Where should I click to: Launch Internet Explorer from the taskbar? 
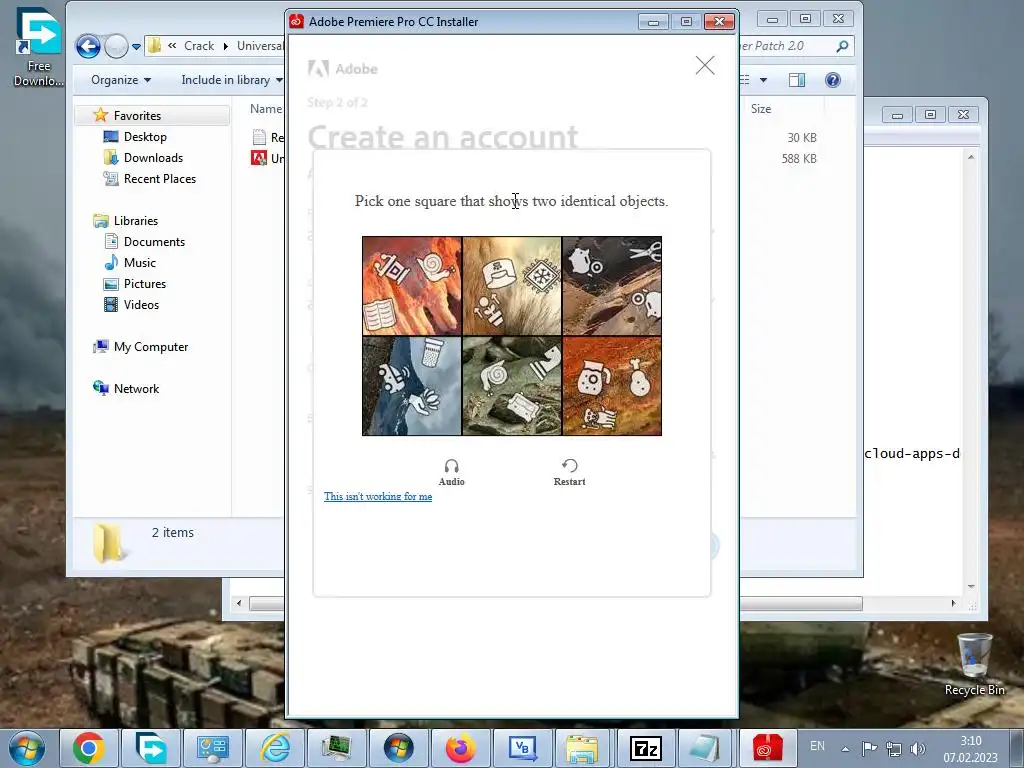pyautogui.click(x=275, y=748)
